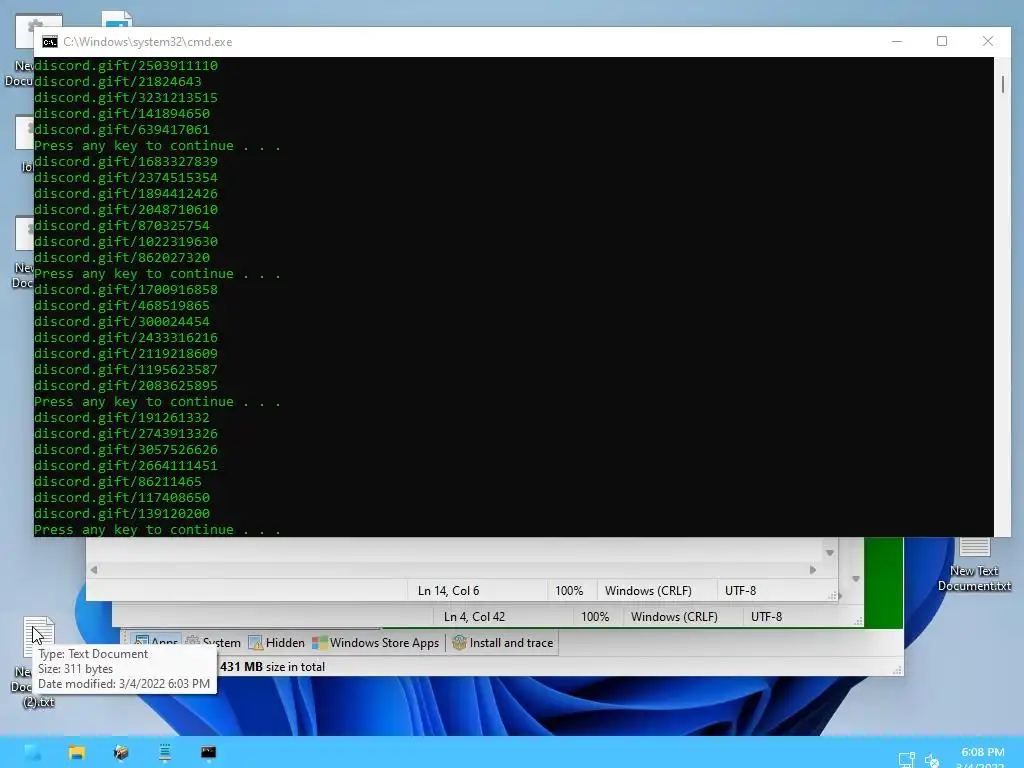Click 100% zoom beside Ln 4, Col 42
This screenshot has width=1024, height=768.
(x=595, y=616)
